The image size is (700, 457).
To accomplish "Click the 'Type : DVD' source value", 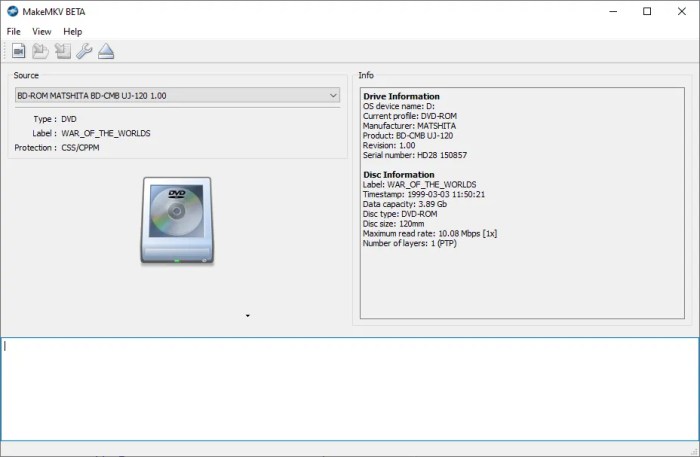I will point(55,119).
